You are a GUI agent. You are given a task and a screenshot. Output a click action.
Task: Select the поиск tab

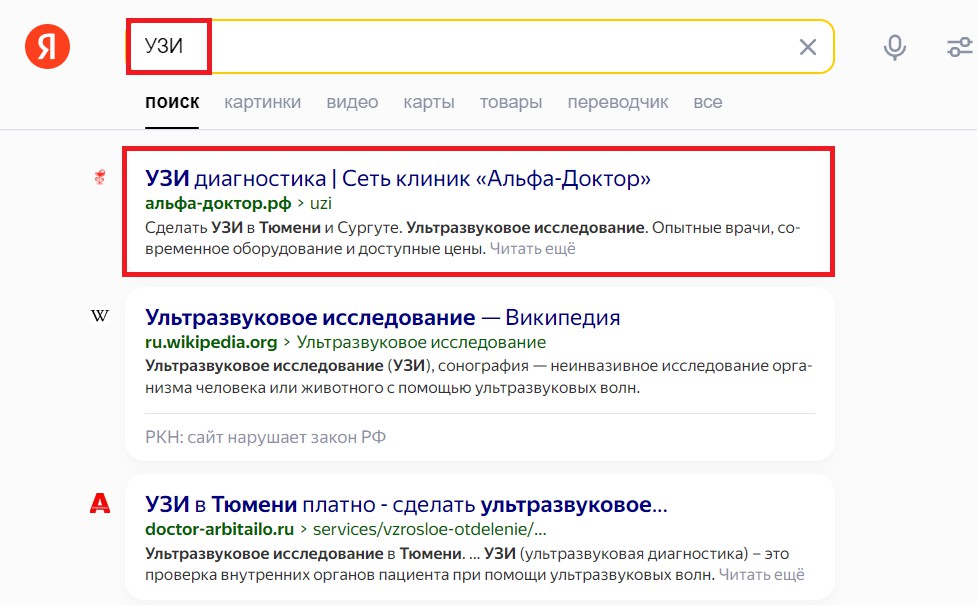pyautogui.click(x=172, y=102)
